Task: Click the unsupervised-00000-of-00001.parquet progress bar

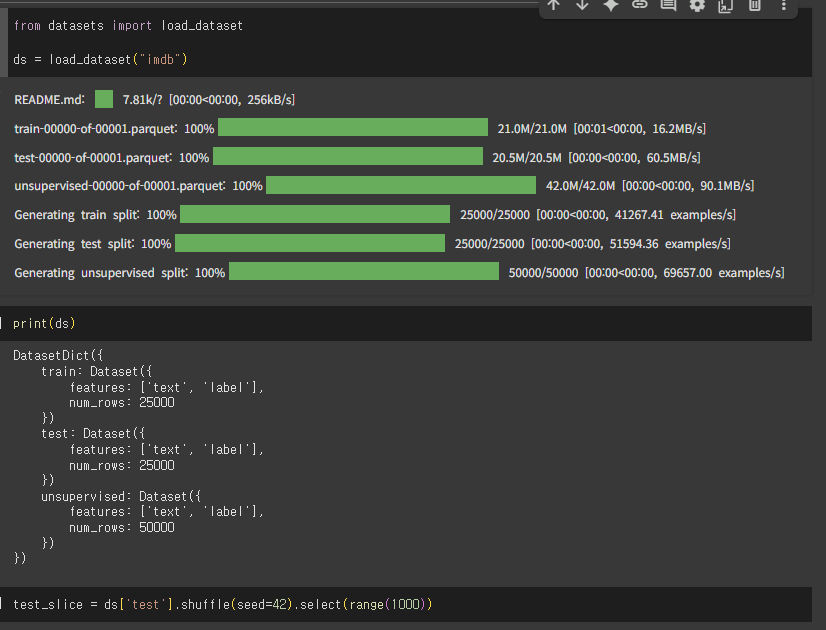Action: click(401, 185)
